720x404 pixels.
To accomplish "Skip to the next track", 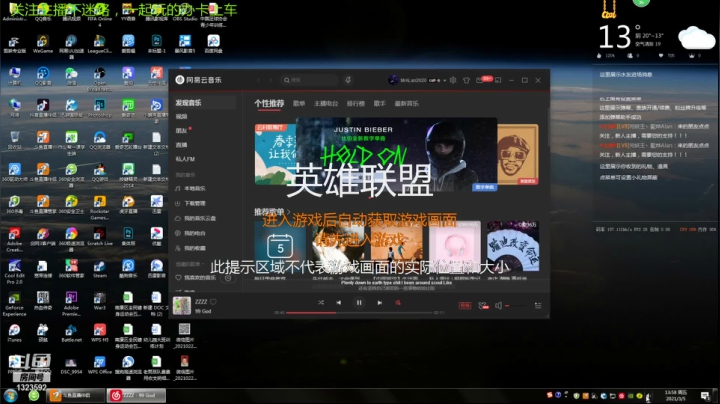I will (x=380, y=303).
